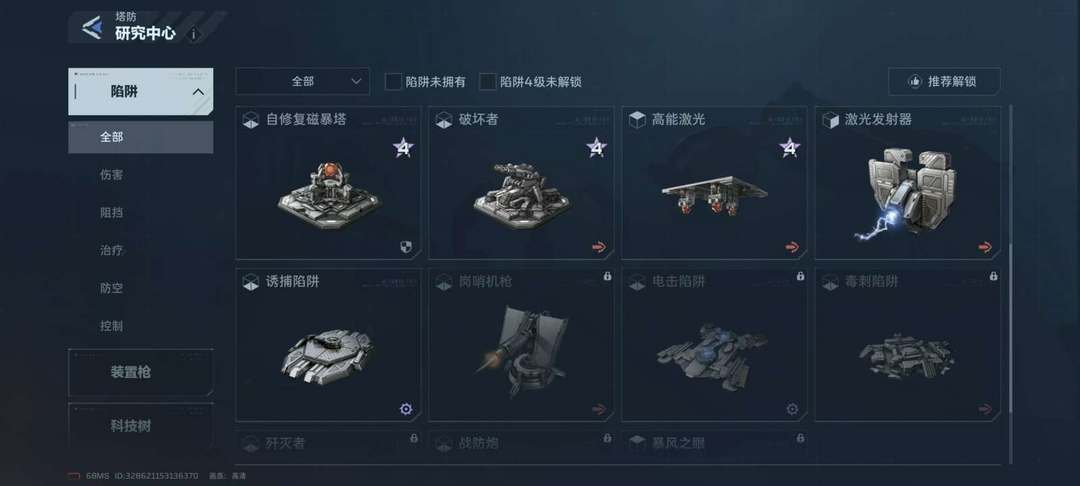Collapse the 陷阱 category section

[141, 92]
